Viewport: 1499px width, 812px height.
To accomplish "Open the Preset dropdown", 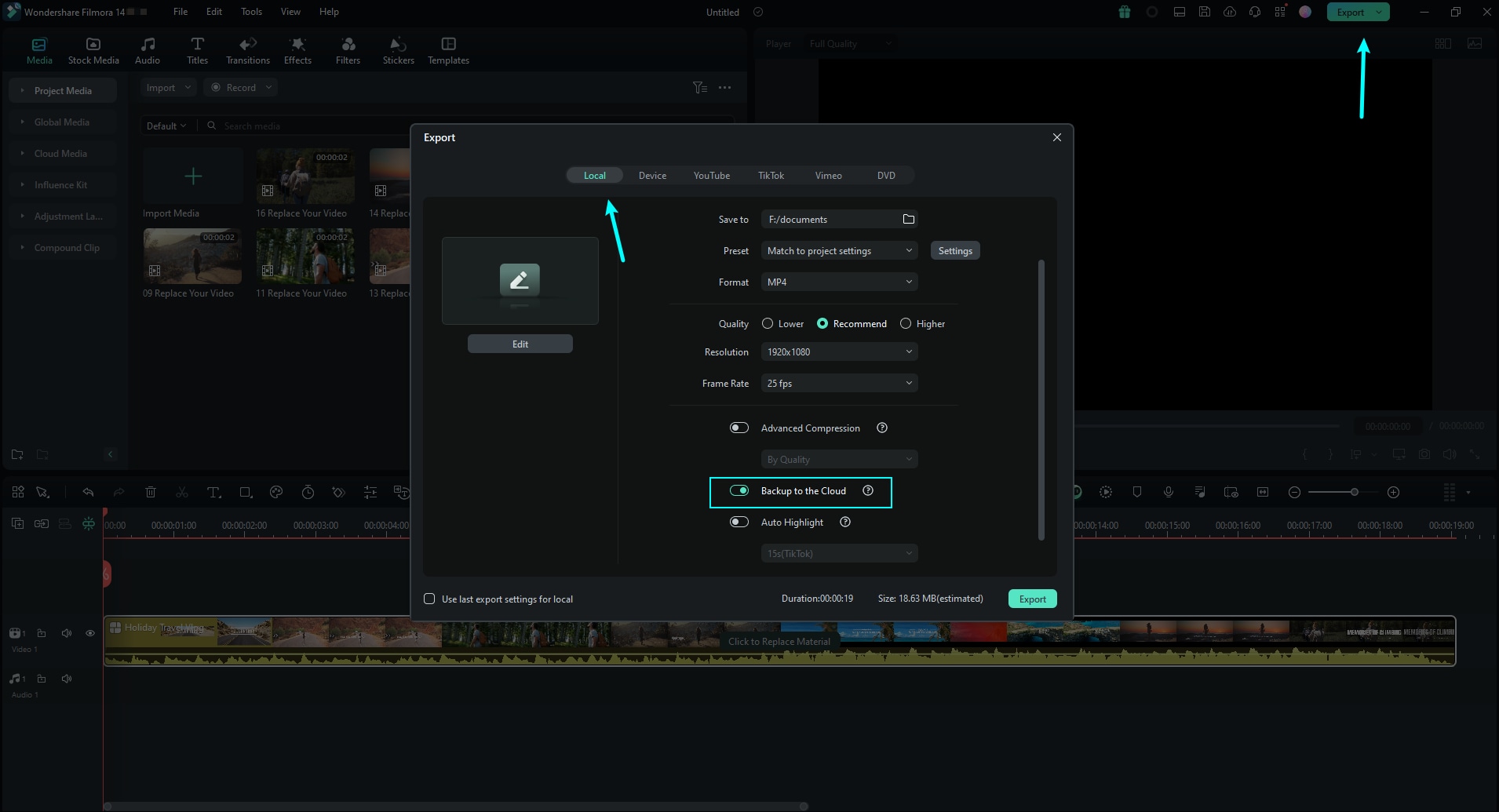I will click(x=839, y=250).
